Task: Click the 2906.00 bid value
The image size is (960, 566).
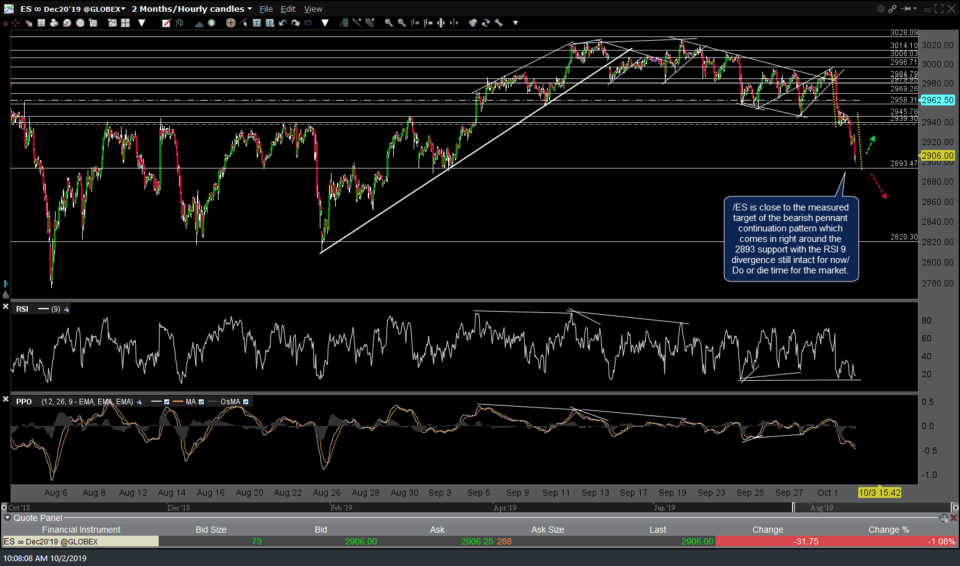Action: [361, 541]
